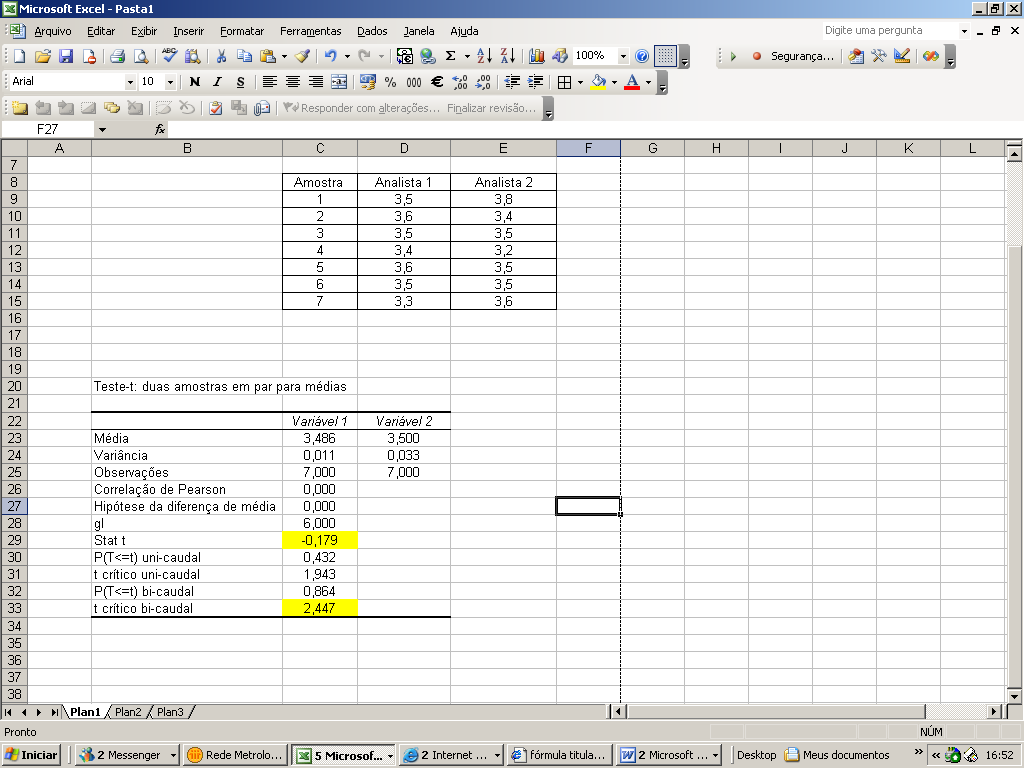Toggle Italic formatting button

[217, 82]
